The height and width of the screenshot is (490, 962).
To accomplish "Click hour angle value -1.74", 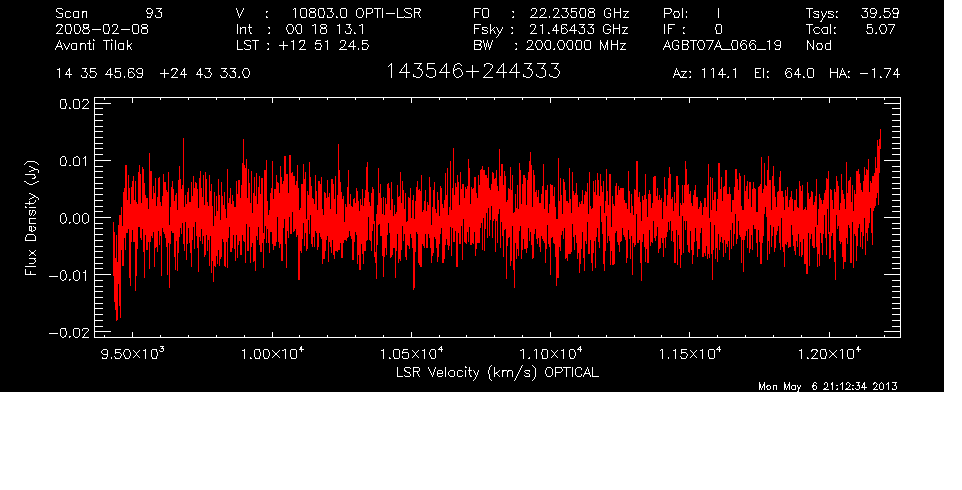I will (879, 74).
